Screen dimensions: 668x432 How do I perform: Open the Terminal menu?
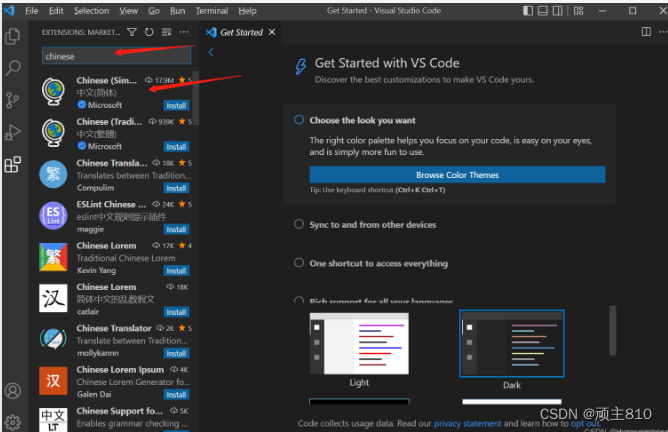(x=212, y=11)
